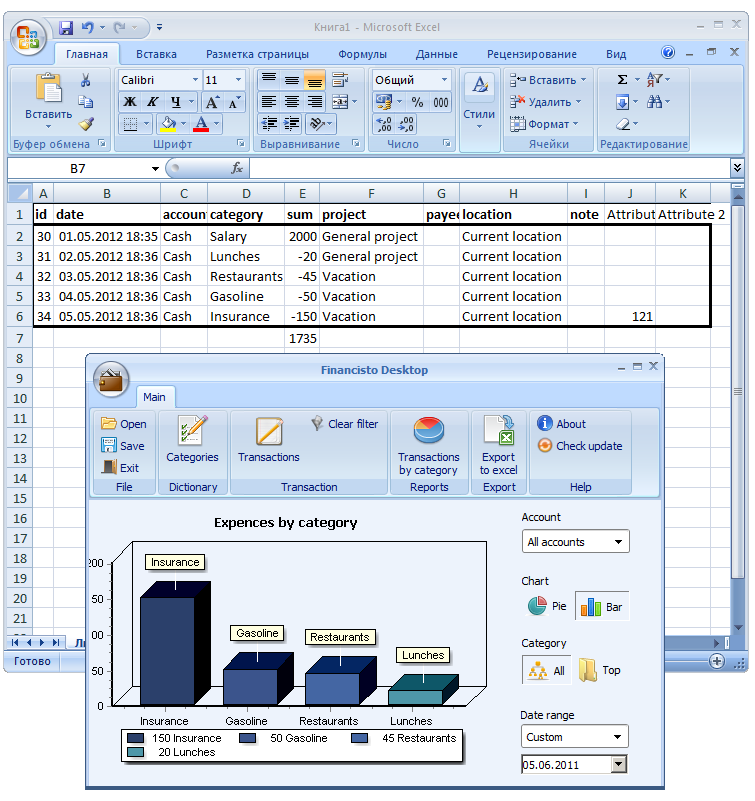This screenshot has height=801, width=755.
Task: Click the Excel Office button
Action: [28, 37]
